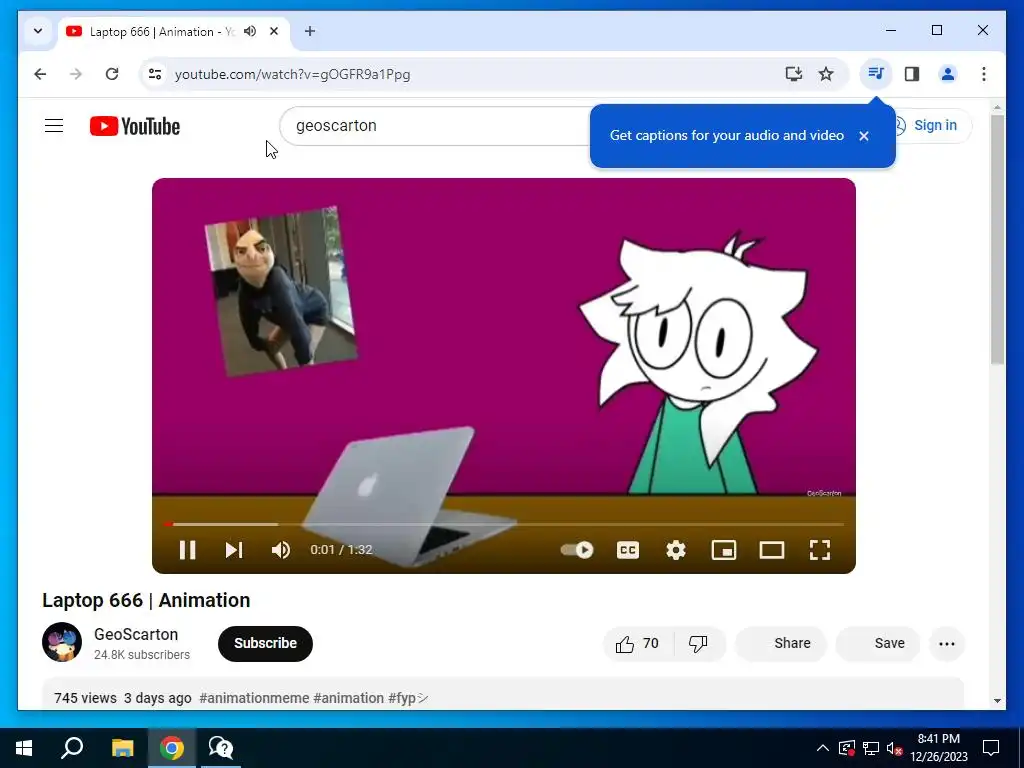Reload the page
The width and height of the screenshot is (1024, 768).
click(x=112, y=74)
